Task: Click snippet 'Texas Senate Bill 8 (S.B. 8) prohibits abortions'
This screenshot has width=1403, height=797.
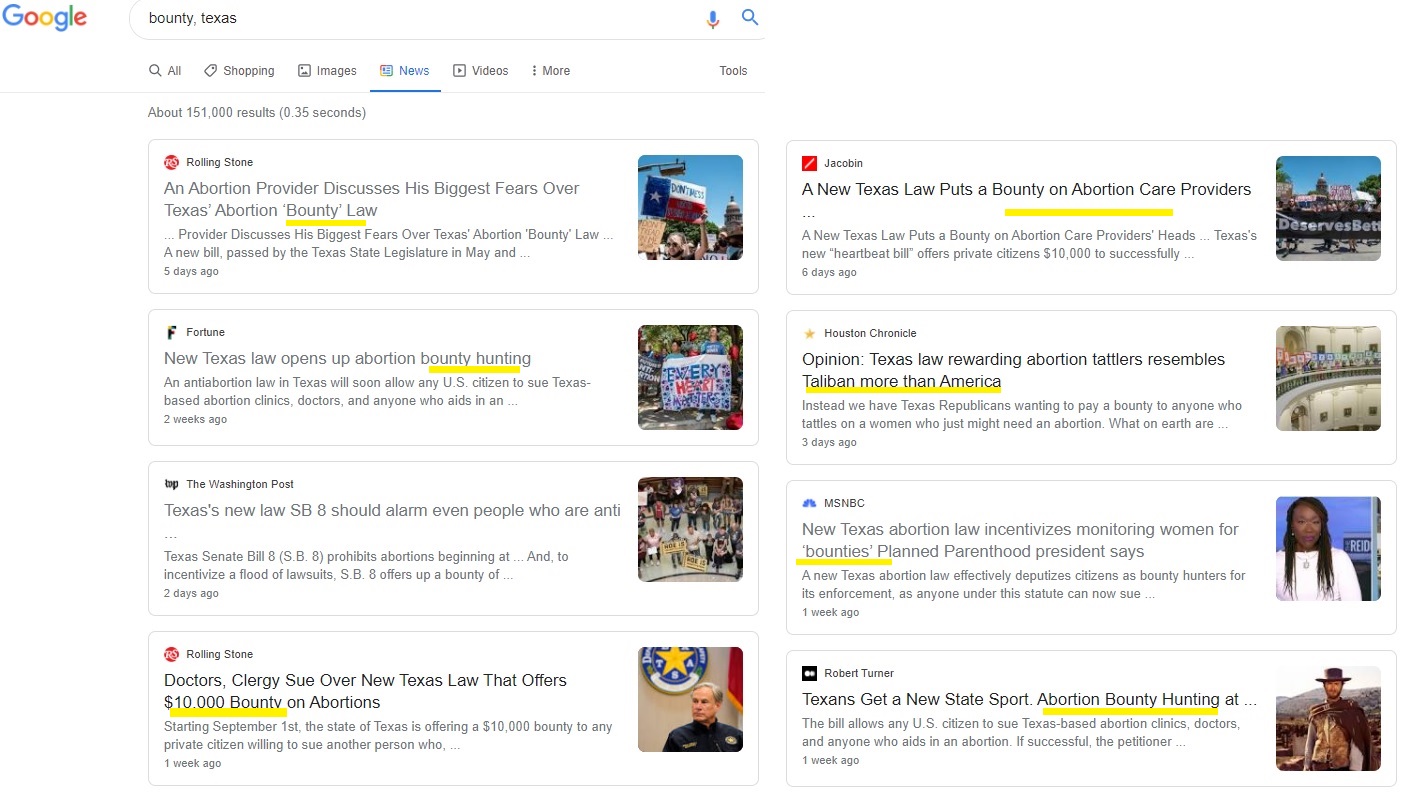Action: click(x=366, y=565)
